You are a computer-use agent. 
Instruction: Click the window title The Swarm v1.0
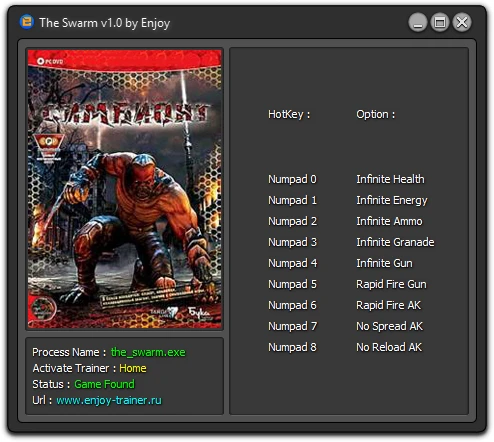coord(104,23)
